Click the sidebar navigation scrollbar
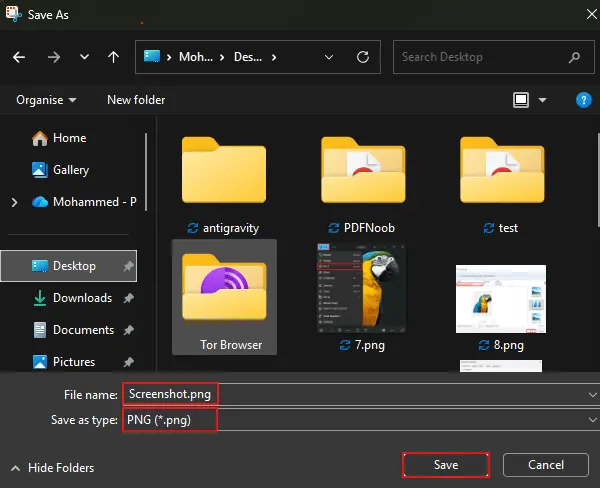This screenshot has width=600, height=488. coord(146,172)
